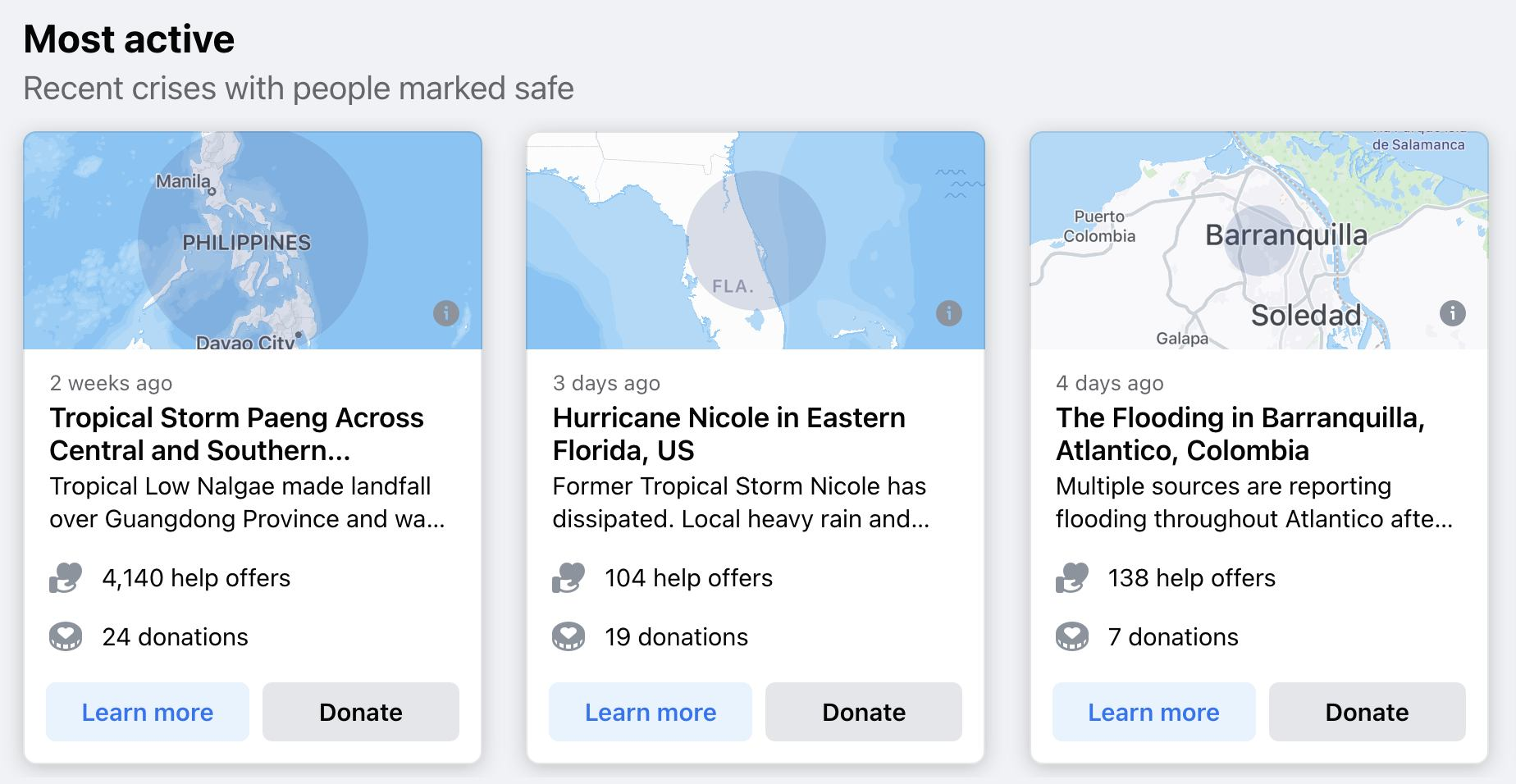
Task: Click the info icon on the Barranquilla flooding map
Action: [1452, 312]
